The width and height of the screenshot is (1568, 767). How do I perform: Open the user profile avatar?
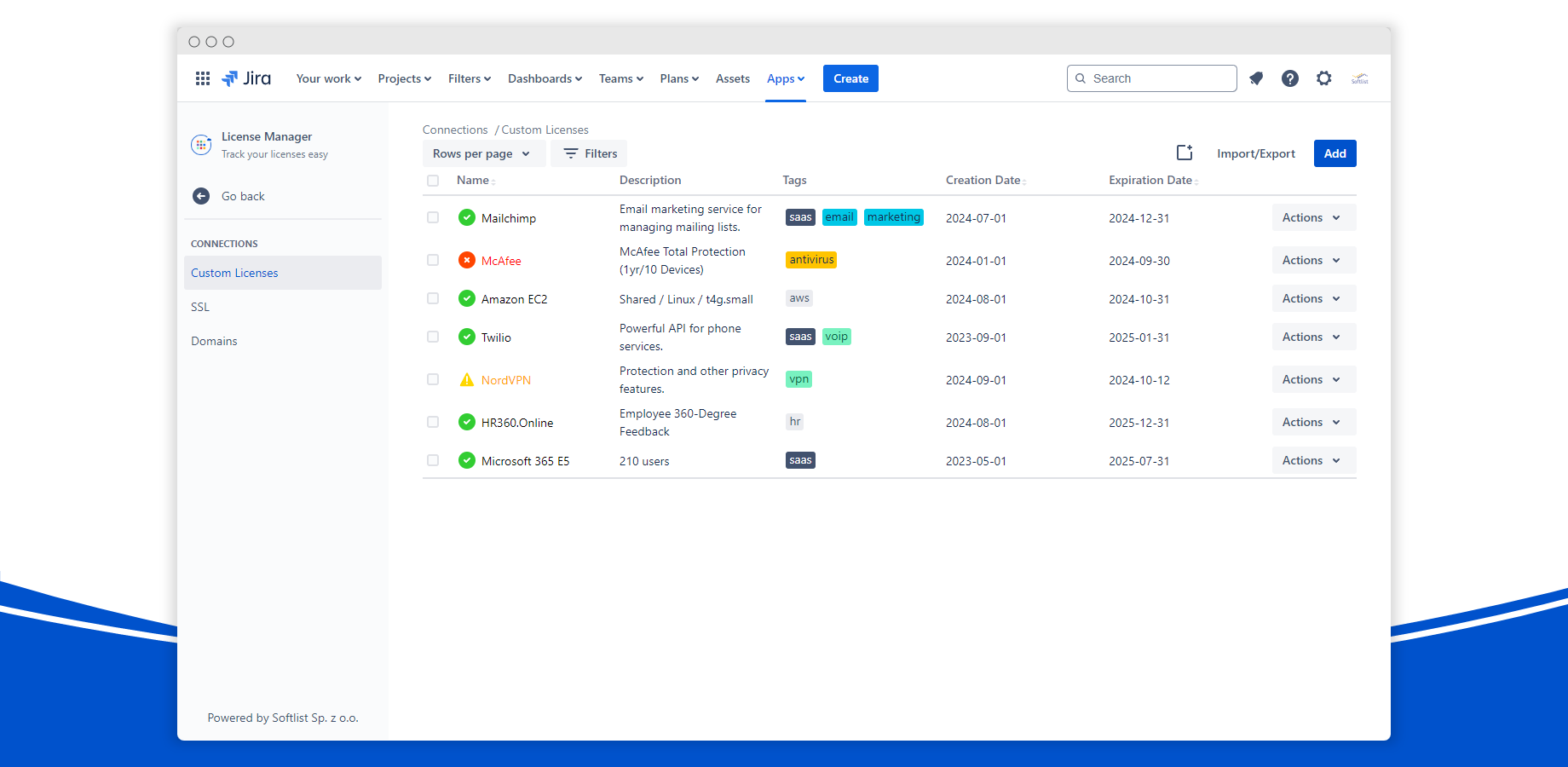click(1360, 78)
